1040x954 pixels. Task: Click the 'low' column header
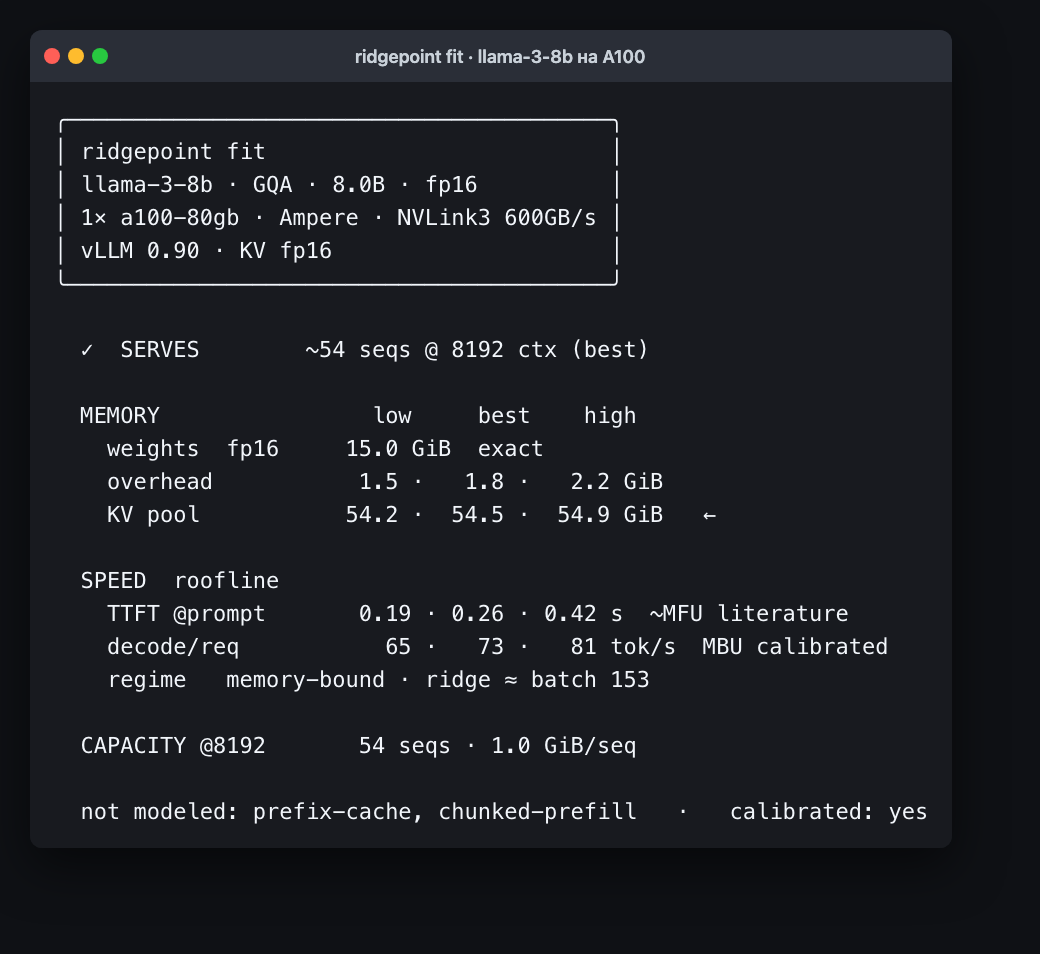[x=392, y=416]
